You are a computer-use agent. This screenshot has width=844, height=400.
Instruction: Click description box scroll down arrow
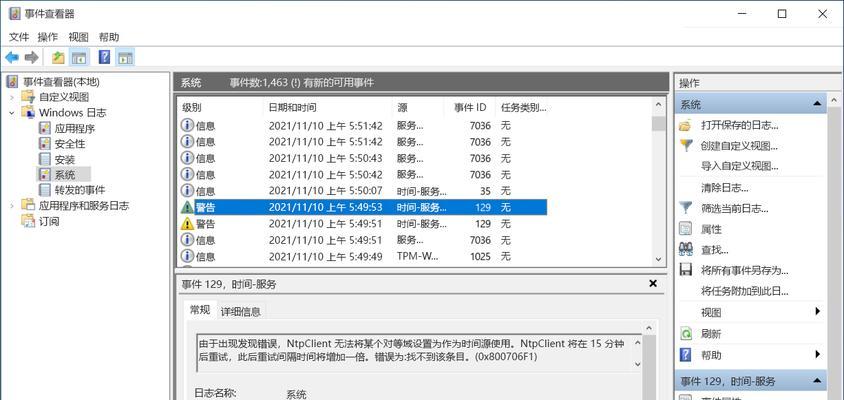tap(638, 364)
